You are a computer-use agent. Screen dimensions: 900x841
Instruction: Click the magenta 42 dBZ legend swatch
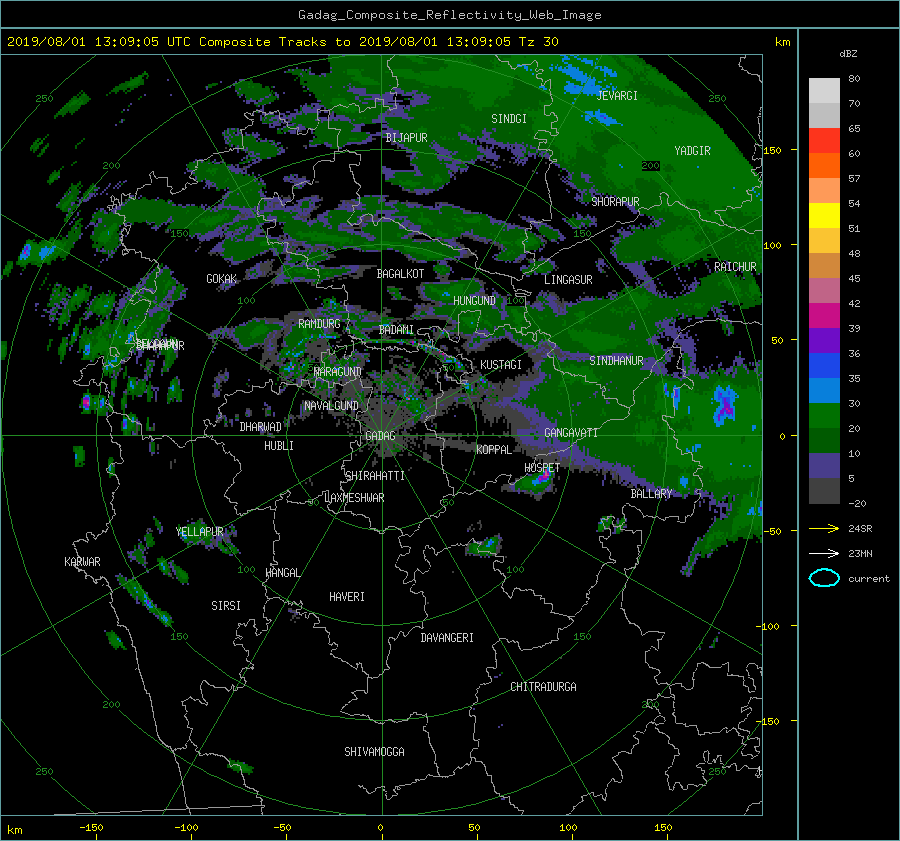(x=824, y=316)
